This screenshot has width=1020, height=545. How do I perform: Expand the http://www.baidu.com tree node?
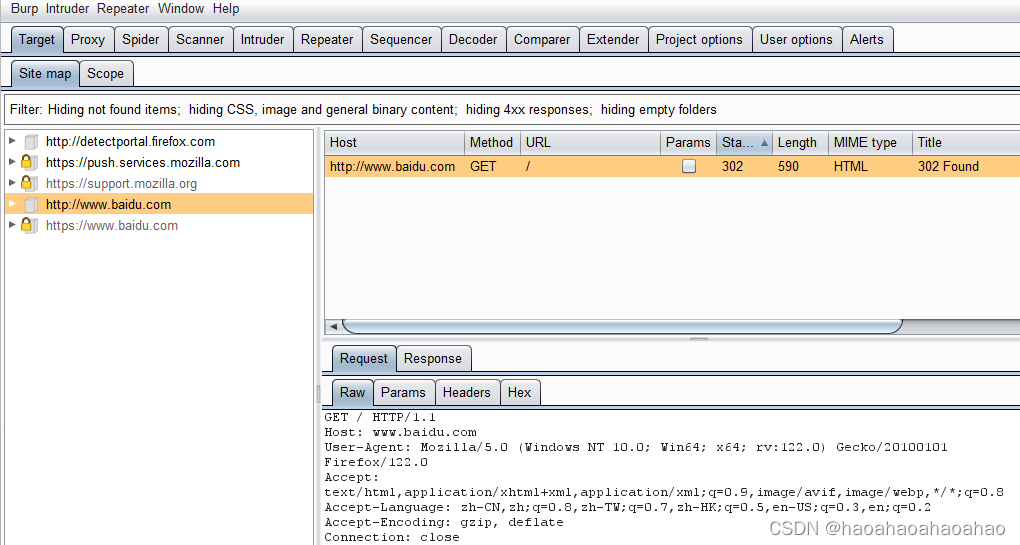point(12,204)
